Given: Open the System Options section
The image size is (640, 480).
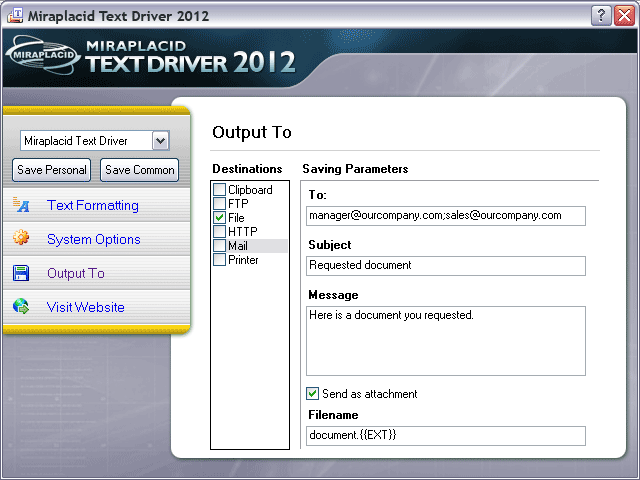Looking at the screenshot, I should coord(93,239).
